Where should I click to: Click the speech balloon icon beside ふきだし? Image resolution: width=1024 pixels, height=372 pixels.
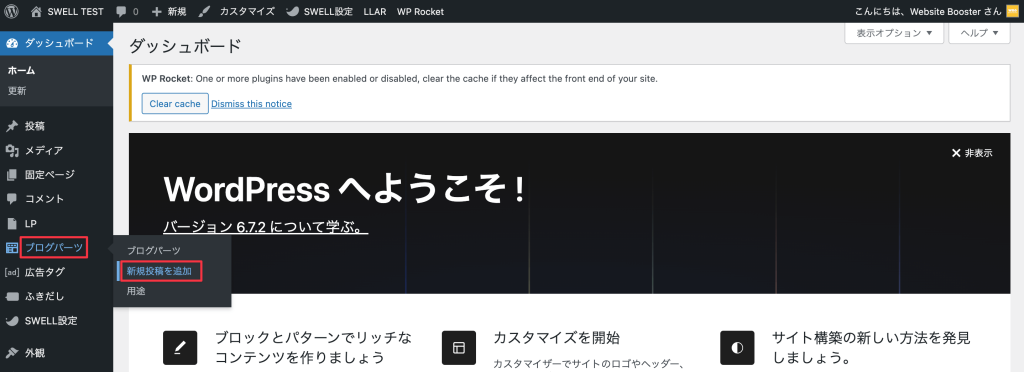12,296
